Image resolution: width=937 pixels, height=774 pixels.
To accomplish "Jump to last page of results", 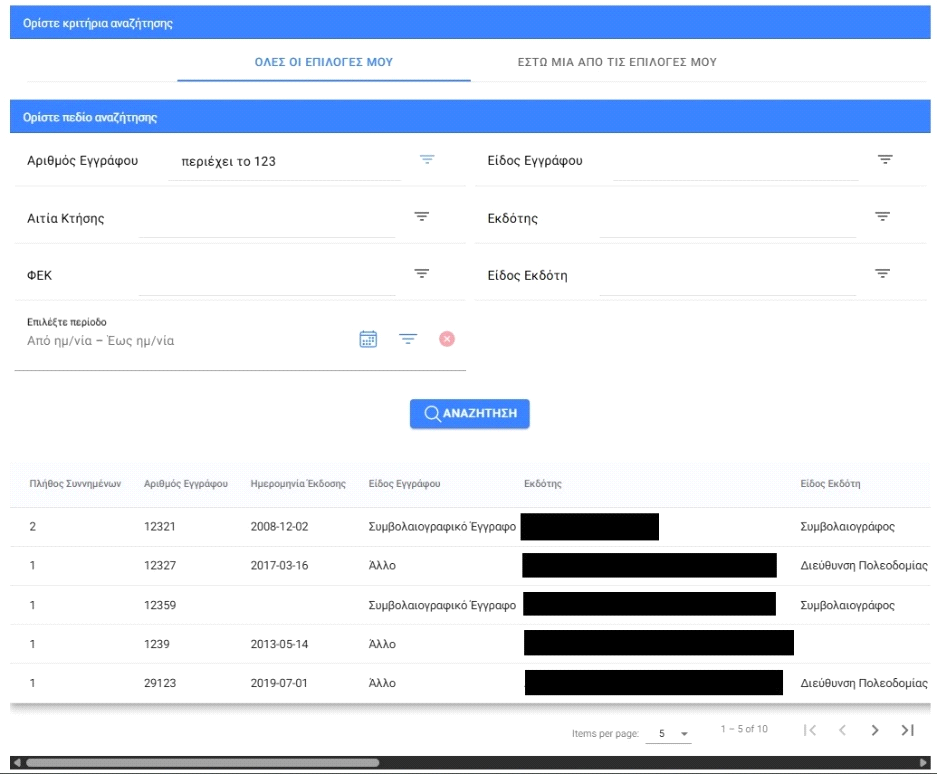I will [908, 730].
